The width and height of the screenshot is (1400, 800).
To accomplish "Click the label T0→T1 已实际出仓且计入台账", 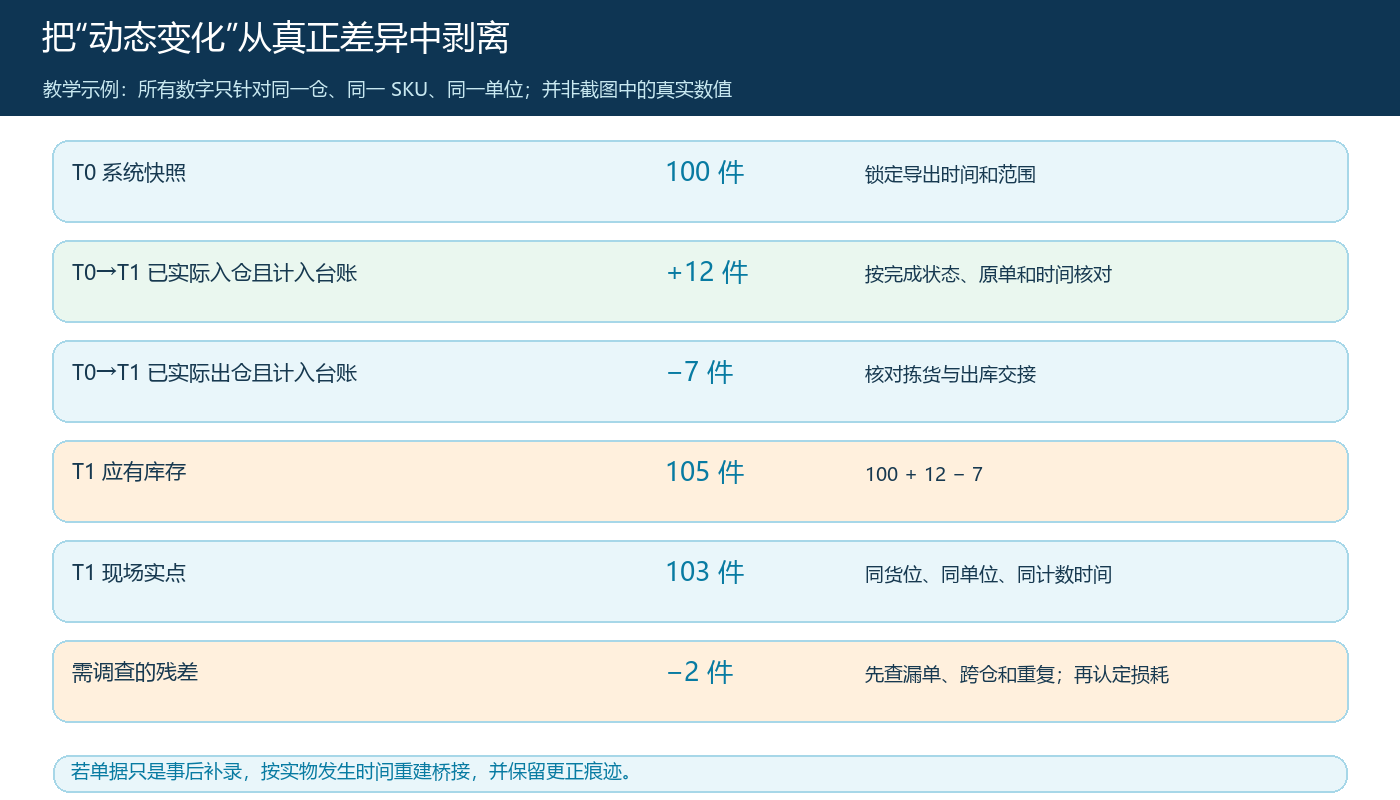I will click(x=214, y=373).
